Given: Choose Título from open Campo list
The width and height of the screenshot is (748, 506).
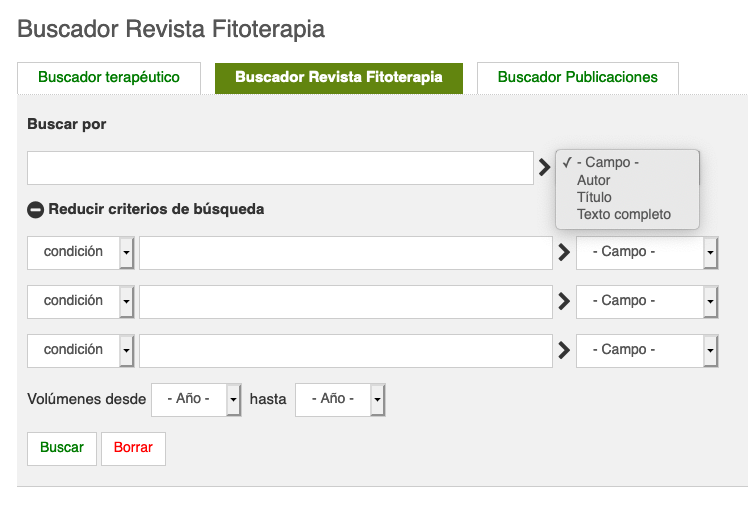Looking at the screenshot, I should (594, 197).
